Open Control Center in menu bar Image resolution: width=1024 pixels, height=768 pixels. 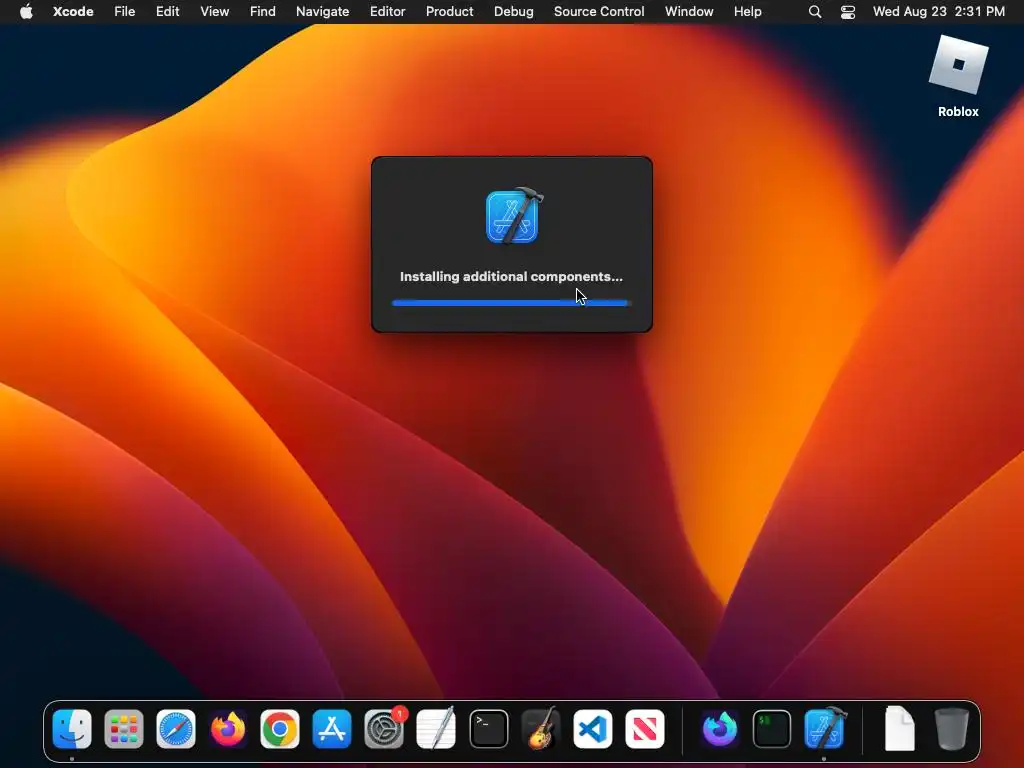point(848,11)
